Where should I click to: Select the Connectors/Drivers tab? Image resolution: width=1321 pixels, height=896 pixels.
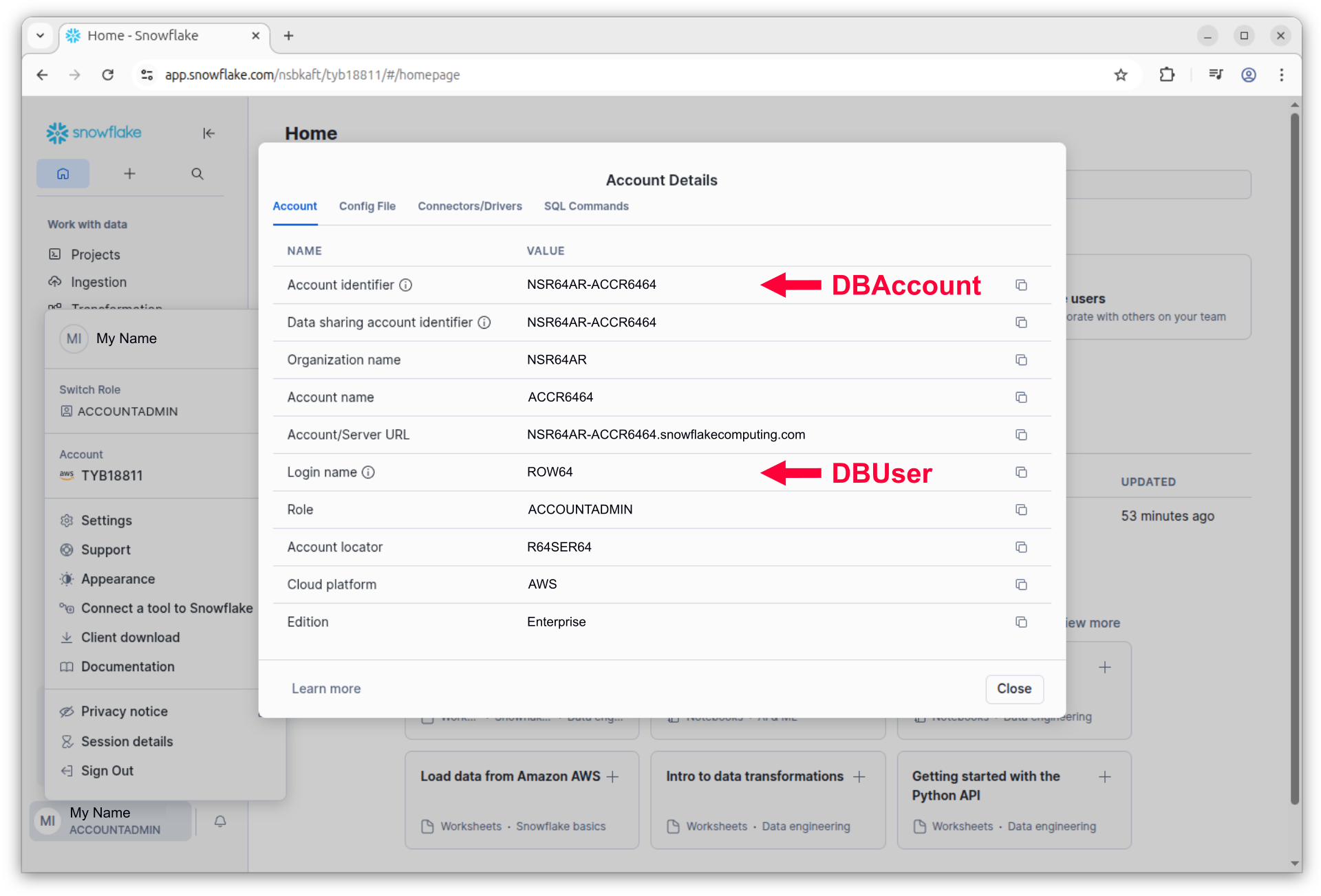click(x=469, y=206)
